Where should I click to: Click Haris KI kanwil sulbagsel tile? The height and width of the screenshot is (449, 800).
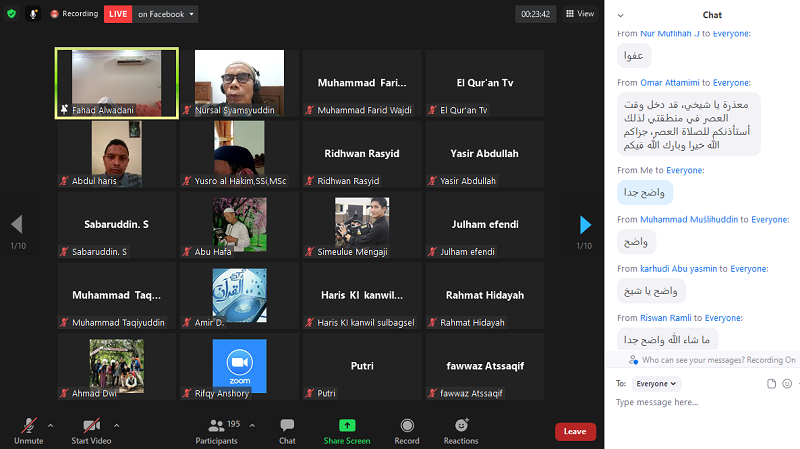click(362, 296)
